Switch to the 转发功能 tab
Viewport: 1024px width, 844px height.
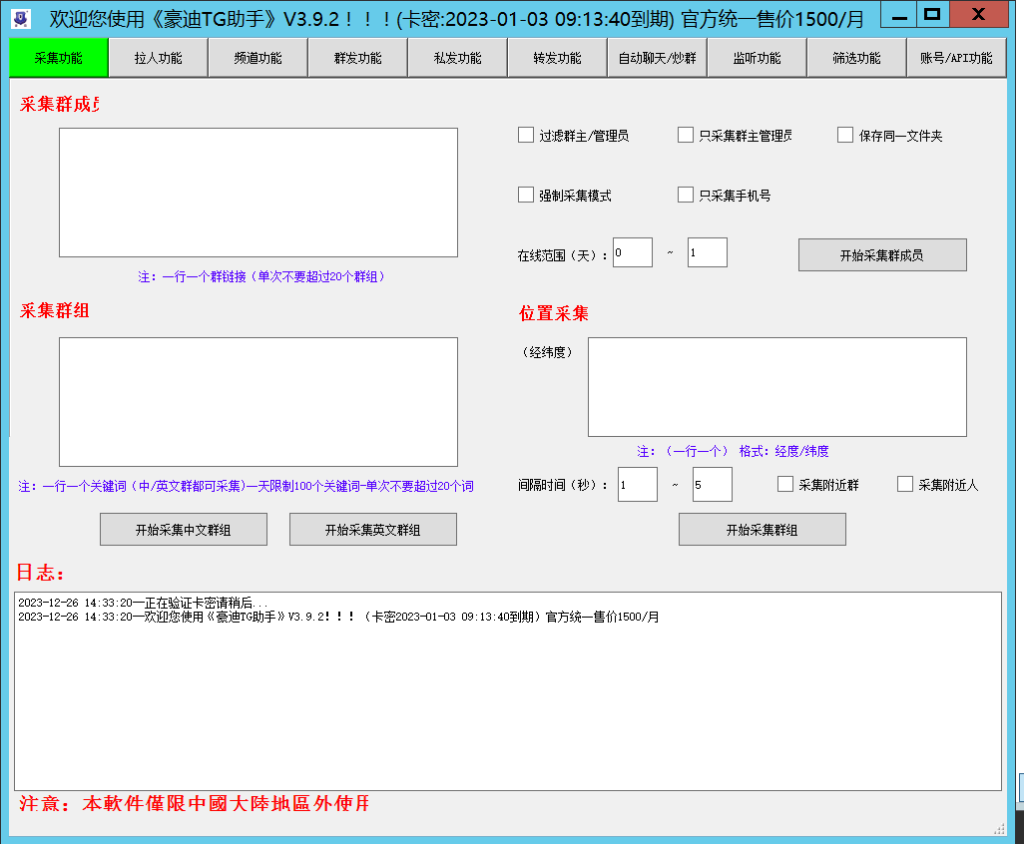point(557,58)
